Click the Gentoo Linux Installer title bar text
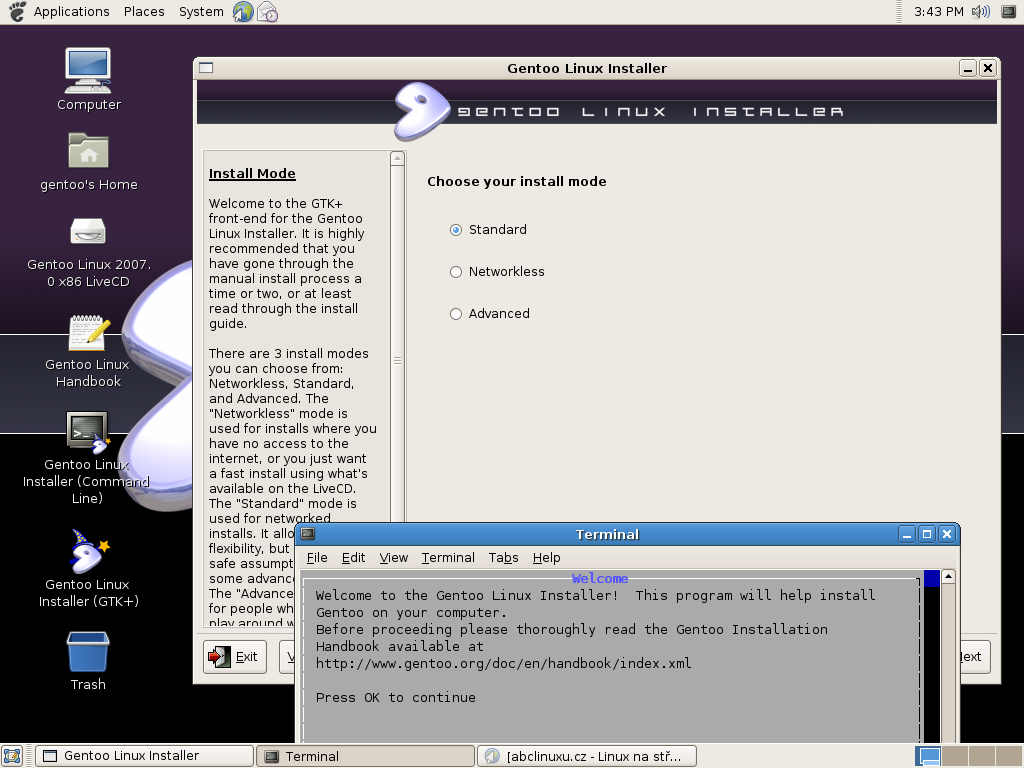 pyautogui.click(x=587, y=69)
